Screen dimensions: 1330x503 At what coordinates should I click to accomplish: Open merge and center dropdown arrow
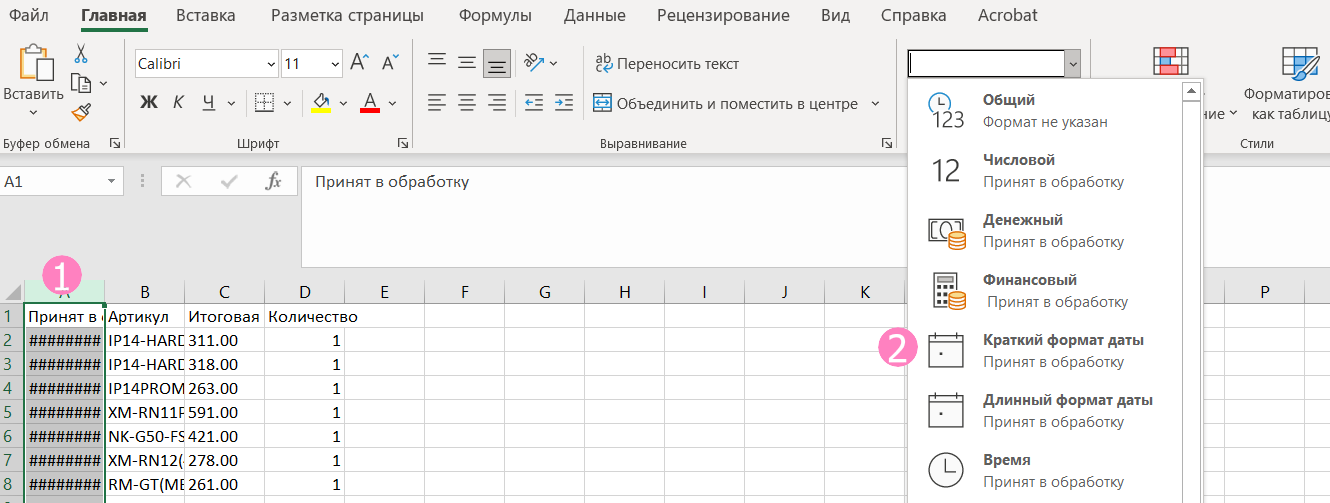(875, 103)
